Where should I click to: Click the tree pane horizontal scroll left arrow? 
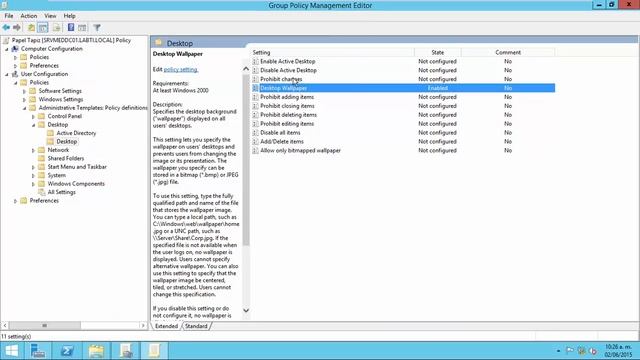pos(5,325)
